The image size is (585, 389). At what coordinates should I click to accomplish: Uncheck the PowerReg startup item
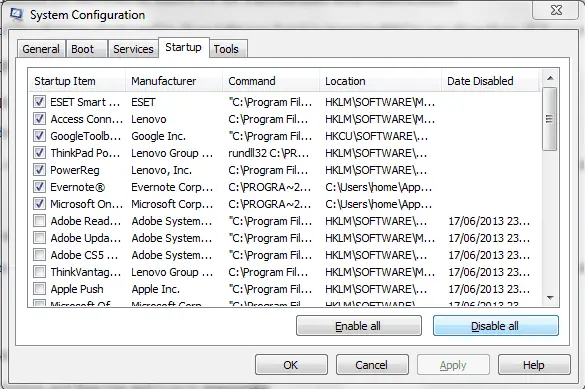(39, 170)
